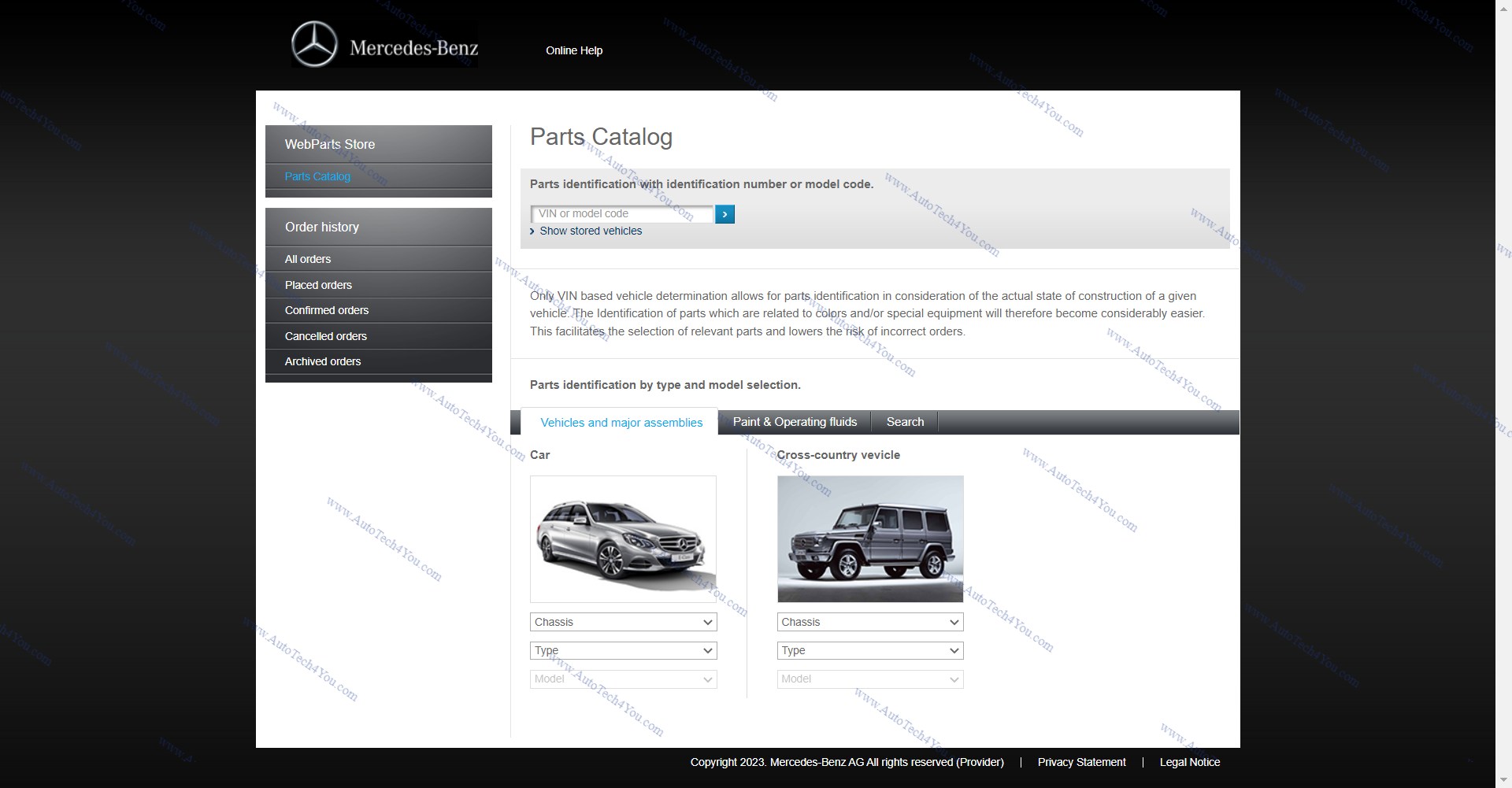The height and width of the screenshot is (788, 1512).
Task: Select the Cross-country vehicle G-Class image
Action: (x=869, y=539)
